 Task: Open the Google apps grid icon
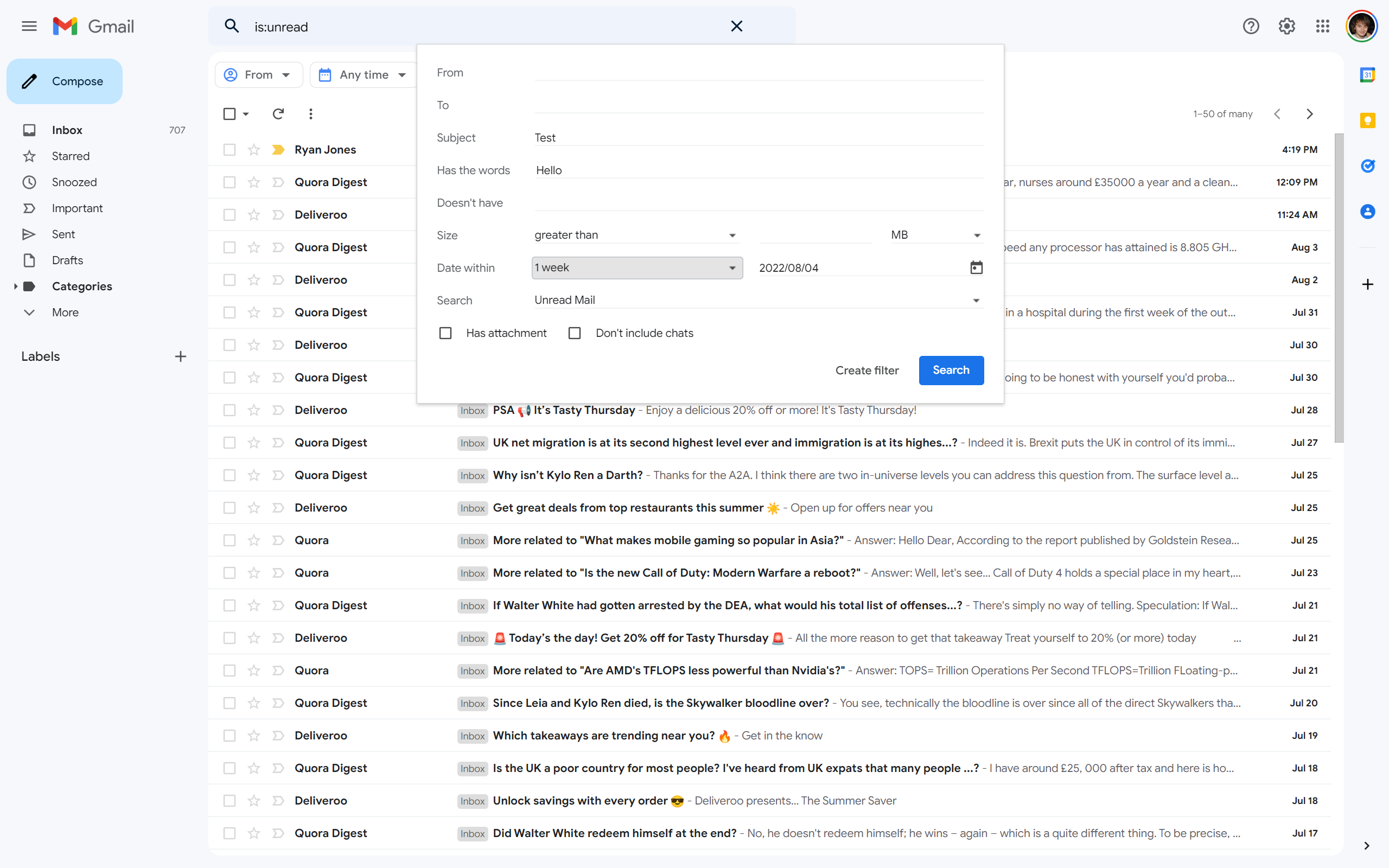click(1322, 27)
